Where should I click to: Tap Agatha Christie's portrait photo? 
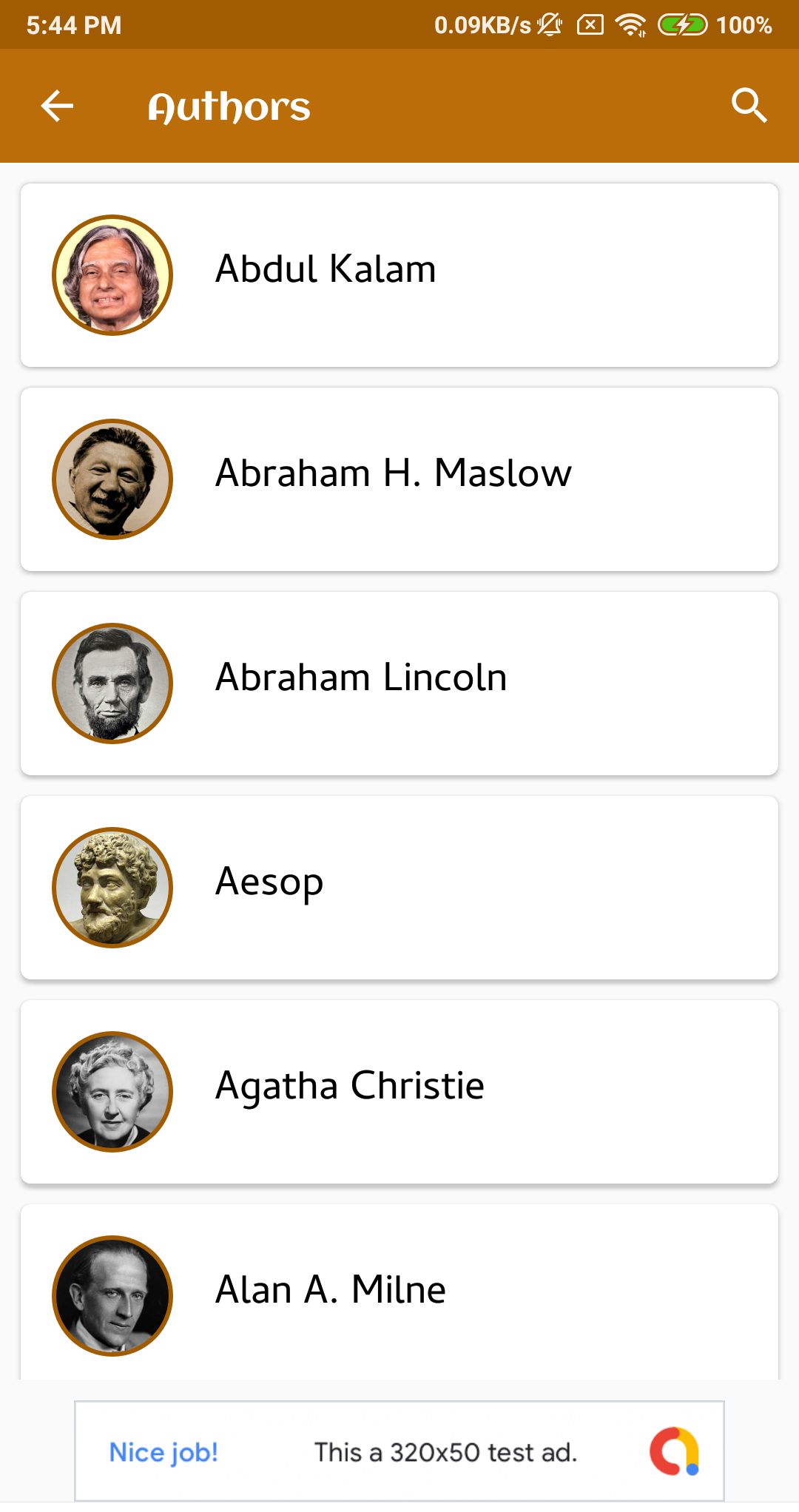[x=112, y=1092]
